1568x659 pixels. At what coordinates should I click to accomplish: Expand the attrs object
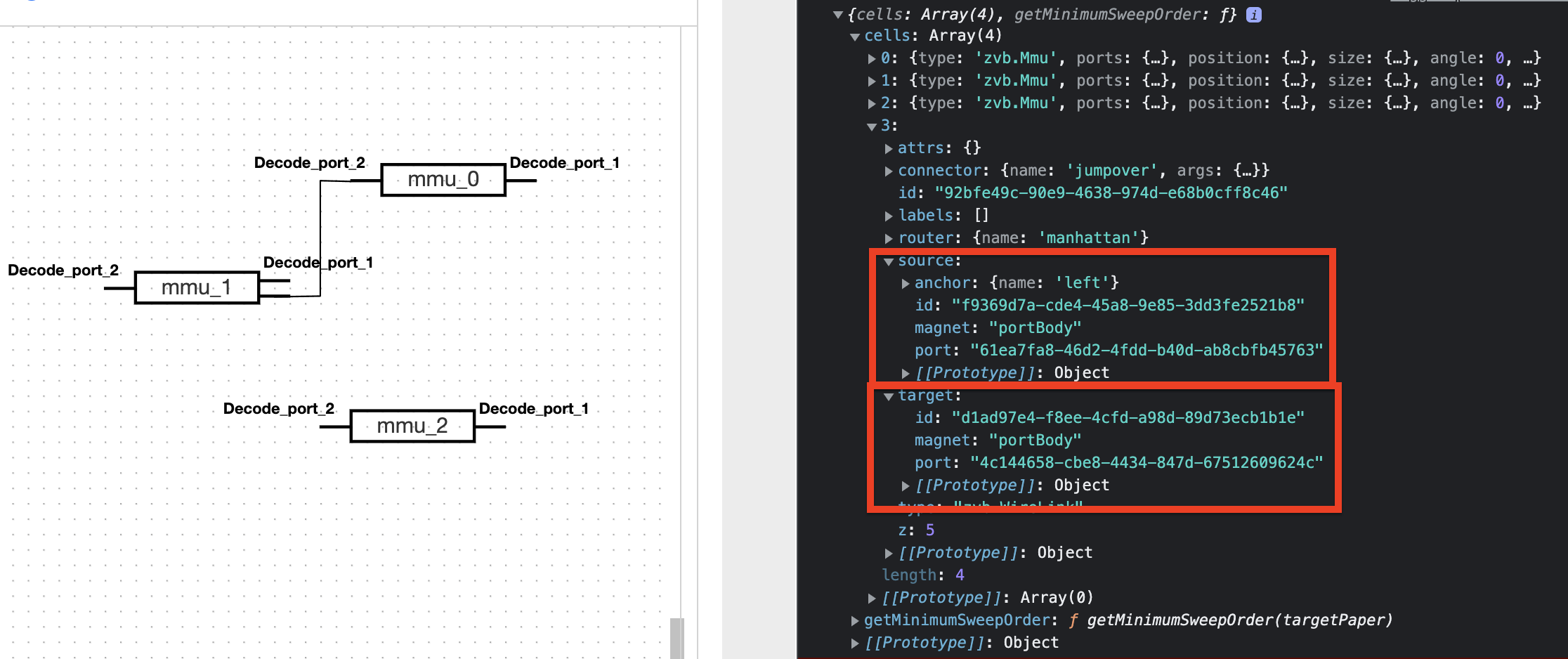[888, 148]
